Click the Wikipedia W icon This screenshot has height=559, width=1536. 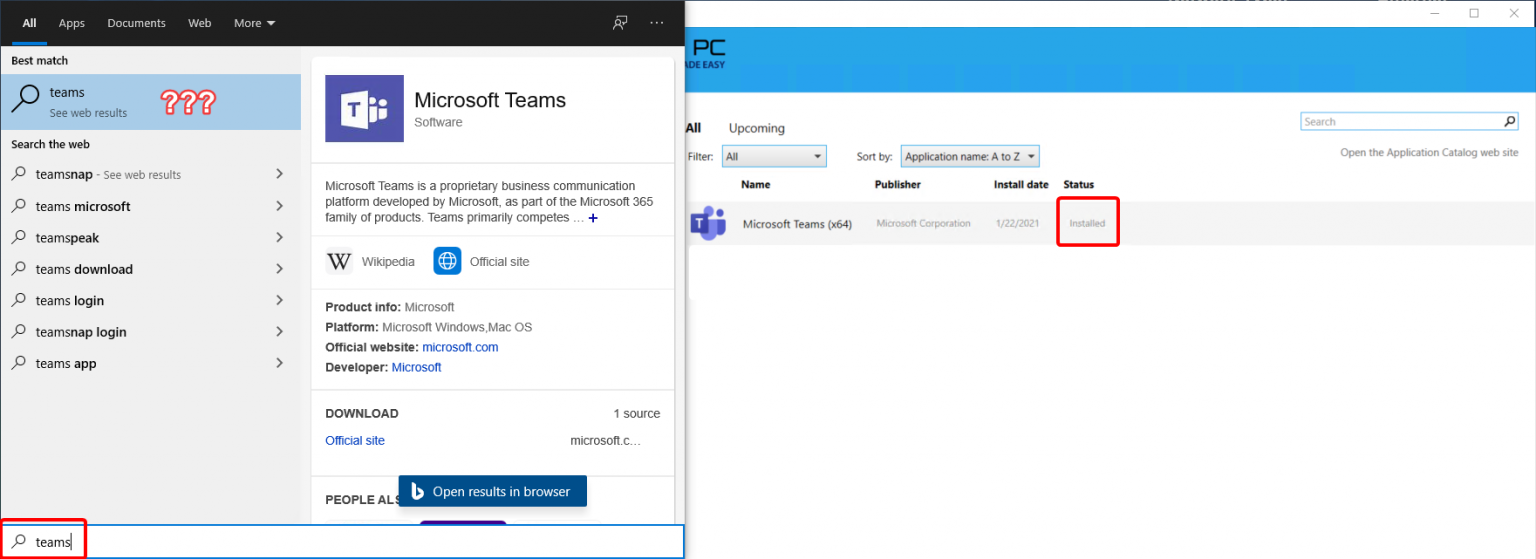click(x=339, y=261)
